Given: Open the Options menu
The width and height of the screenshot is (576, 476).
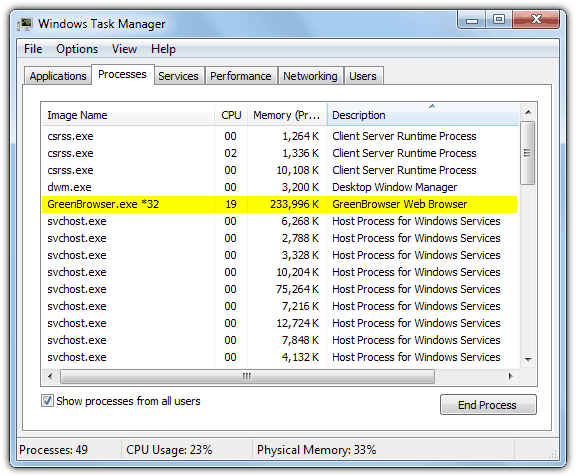Looking at the screenshot, I should pos(77,49).
